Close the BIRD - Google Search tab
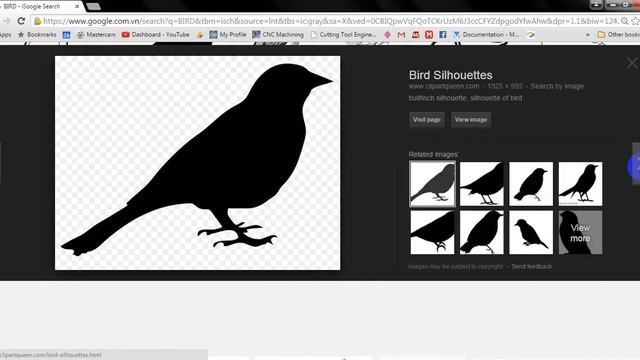This screenshot has height=360, width=640. (77, 7)
